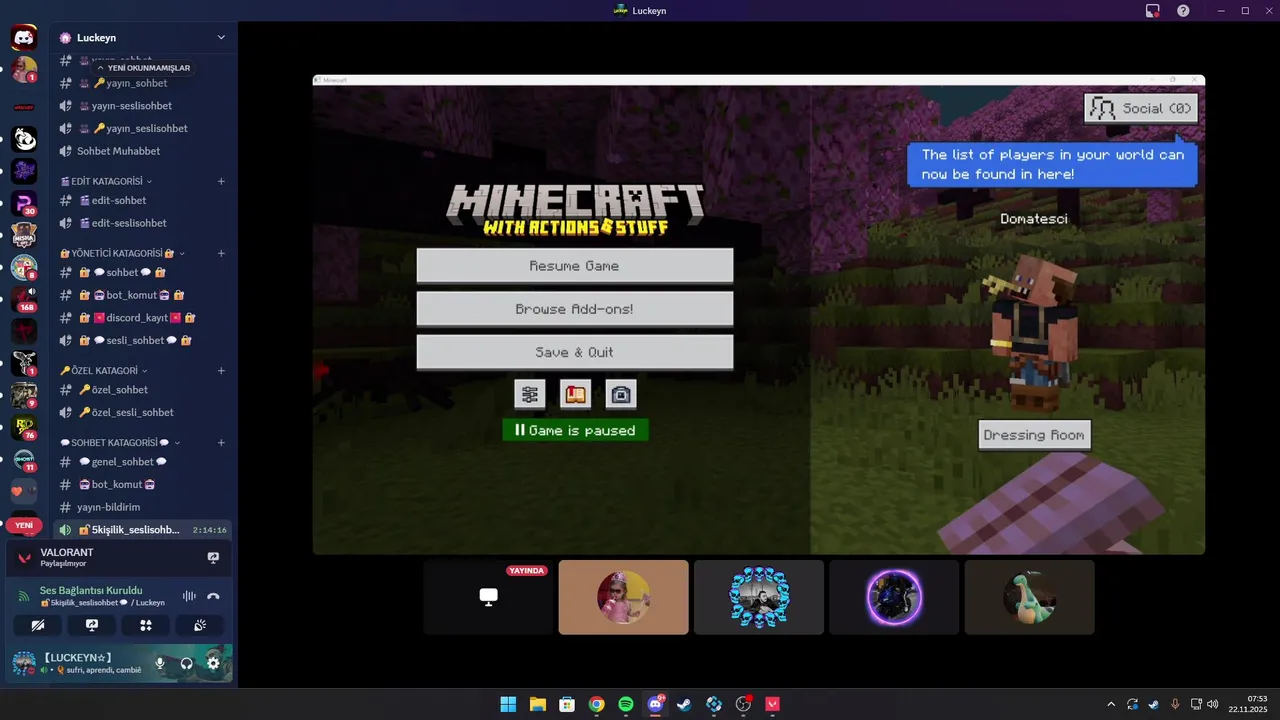Viewport: 1280px width, 720px height.
Task: Open yayın-bildirim channel
Action: [x=142, y=507]
